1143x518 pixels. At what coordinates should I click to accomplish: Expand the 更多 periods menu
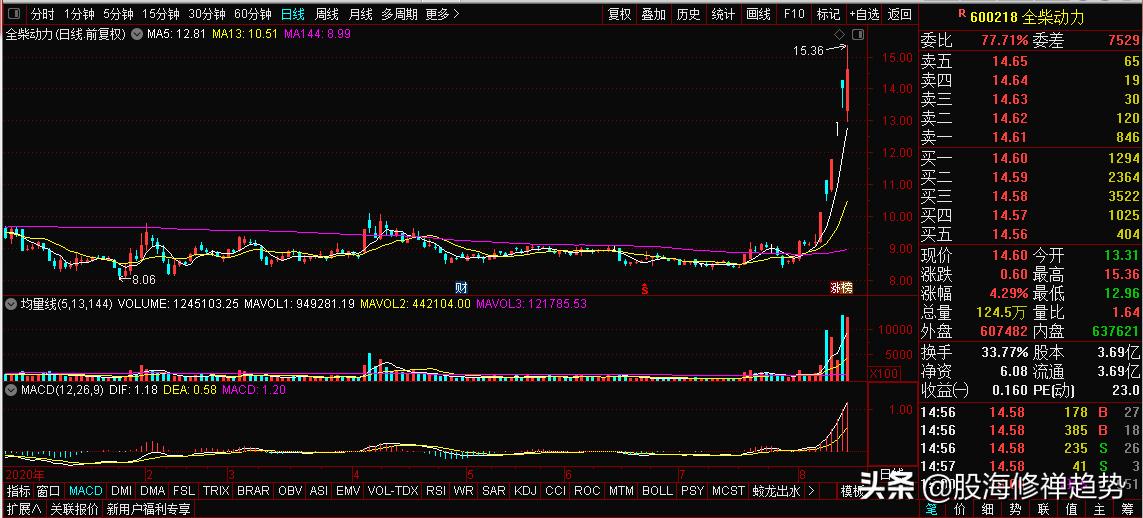[x=442, y=14]
